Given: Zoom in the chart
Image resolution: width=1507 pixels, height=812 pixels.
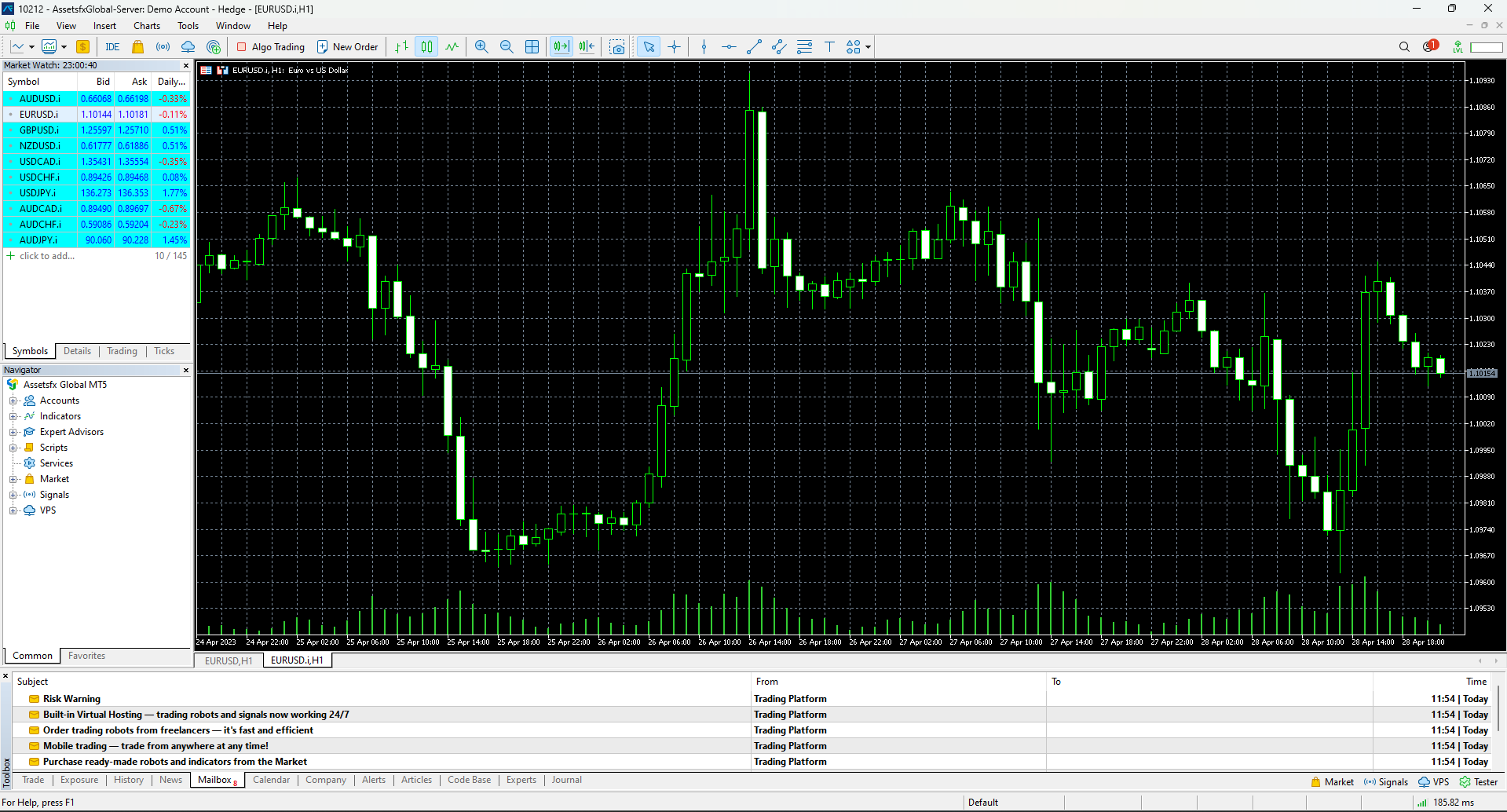Looking at the screenshot, I should [481, 47].
